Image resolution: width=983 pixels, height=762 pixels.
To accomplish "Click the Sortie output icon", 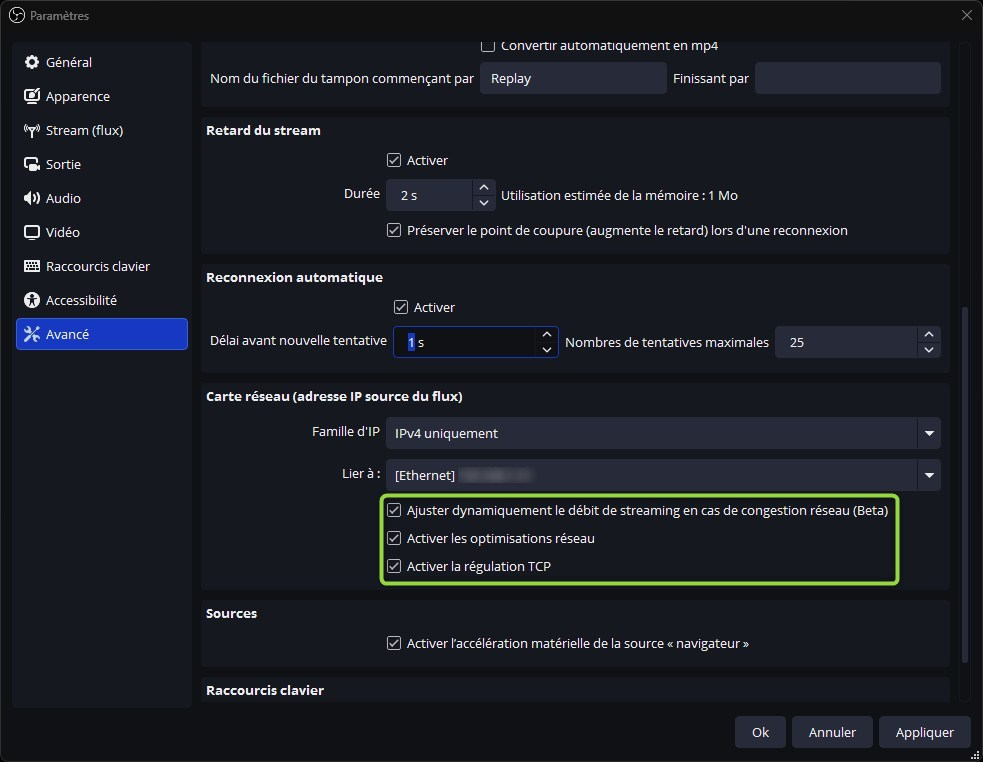I will coord(31,165).
